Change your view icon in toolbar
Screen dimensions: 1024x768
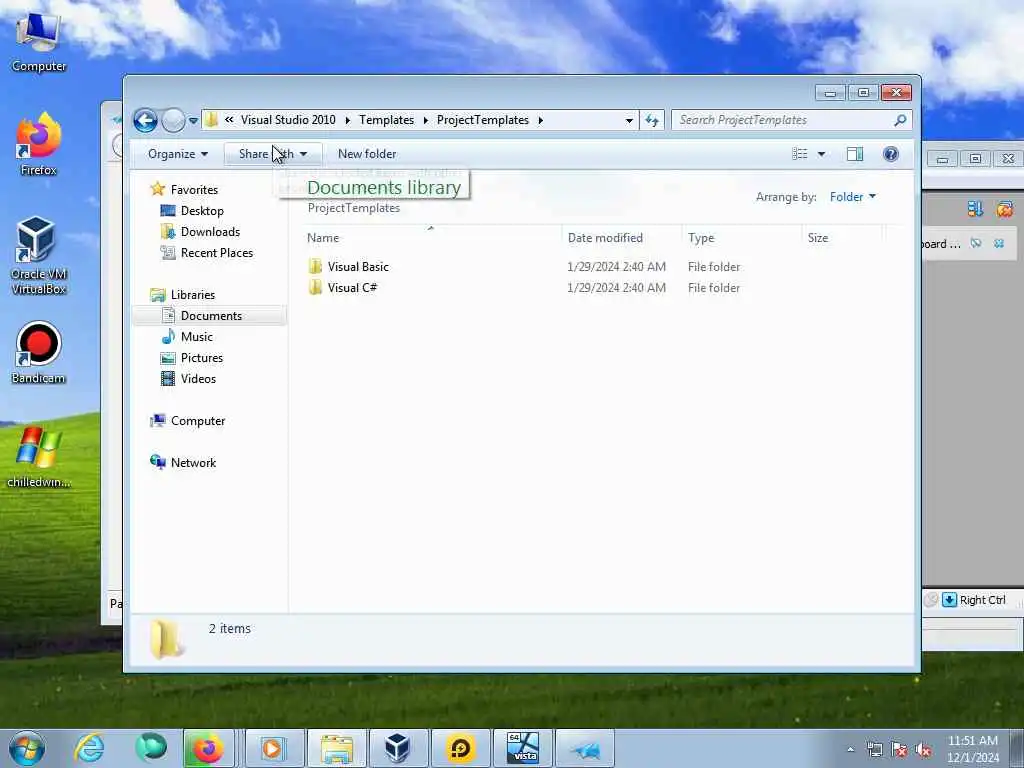(800, 154)
